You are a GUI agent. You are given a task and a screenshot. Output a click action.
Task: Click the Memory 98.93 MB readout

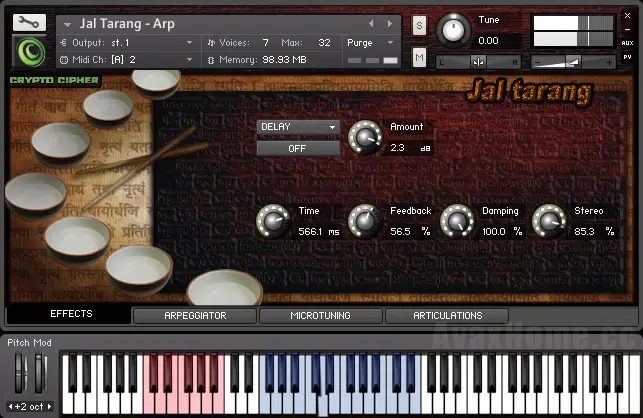coord(284,60)
